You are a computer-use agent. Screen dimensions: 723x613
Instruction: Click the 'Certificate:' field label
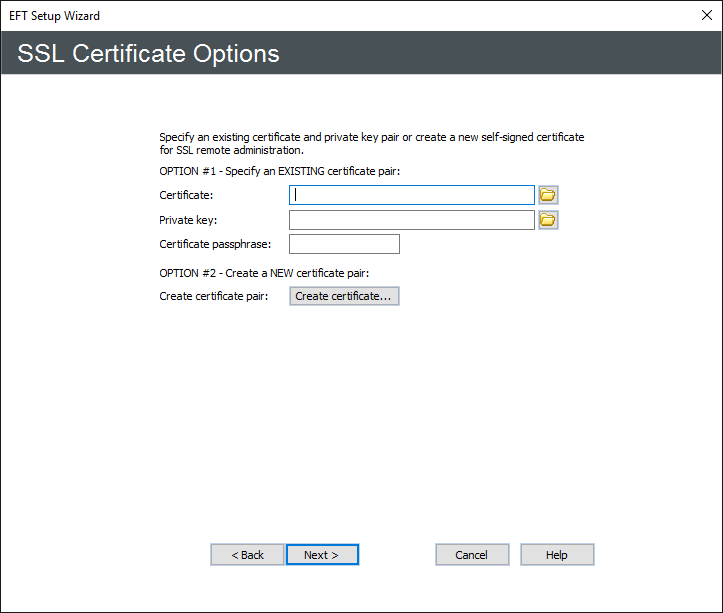[186, 195]
